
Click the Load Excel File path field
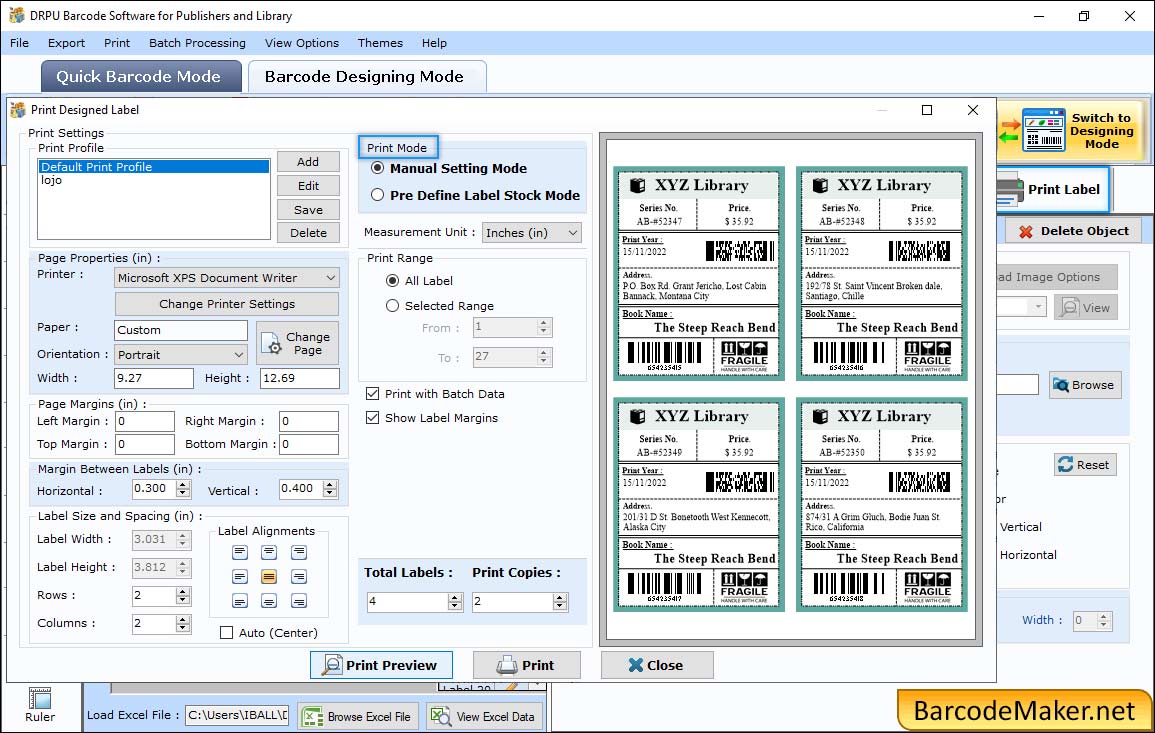[236, 715]
